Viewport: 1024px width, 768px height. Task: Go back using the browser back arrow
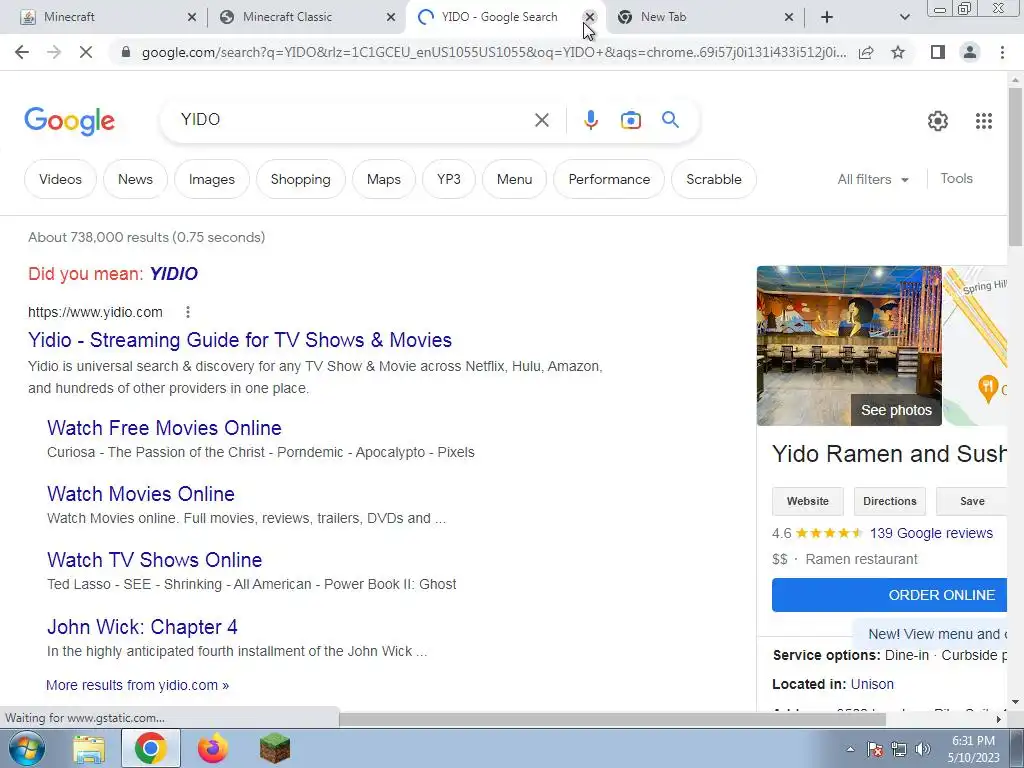tap(22, 52)
